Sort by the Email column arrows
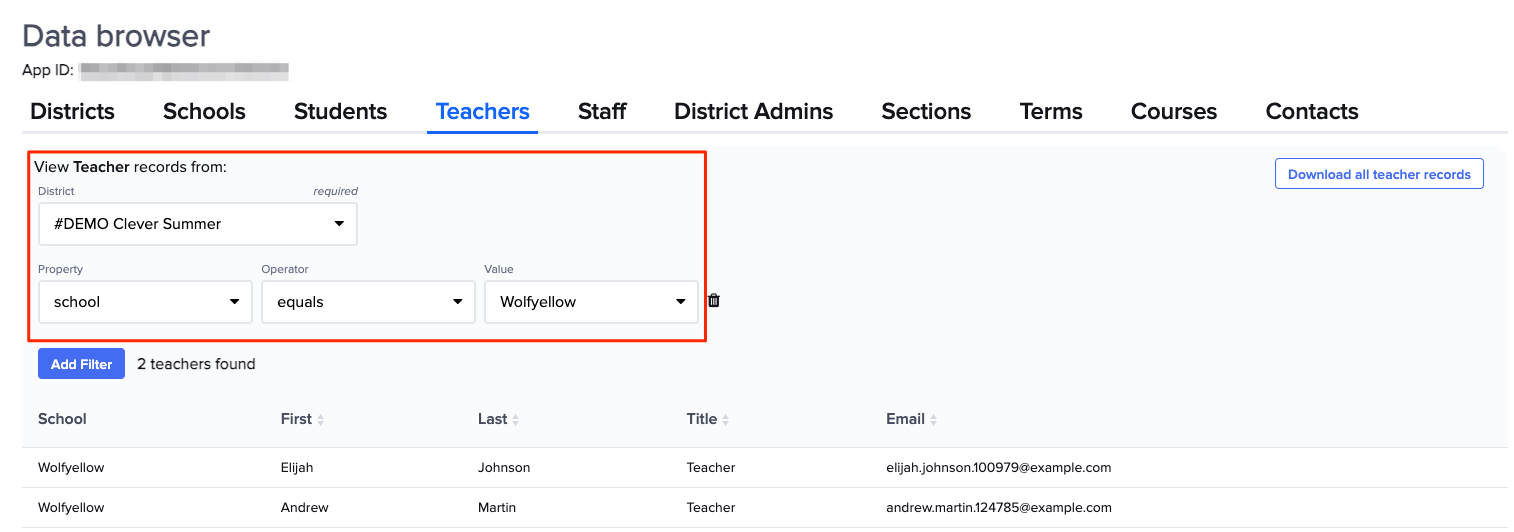This screenshot has width=1514, height=532. [x=933, y=420]
